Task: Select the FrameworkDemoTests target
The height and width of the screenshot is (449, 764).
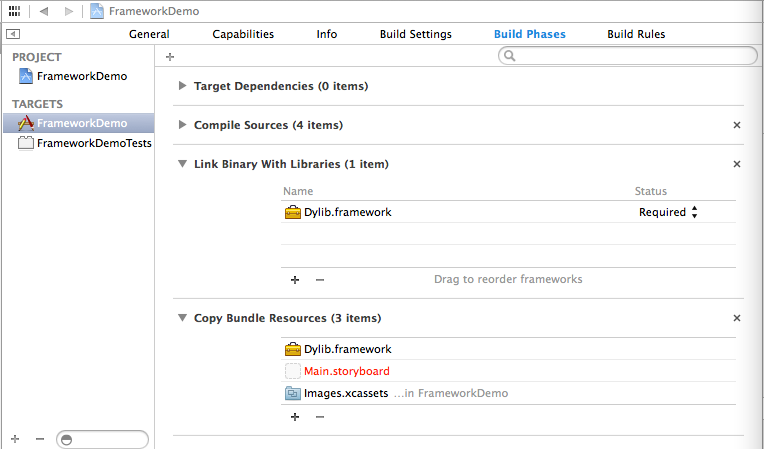Action: (94, 143)
